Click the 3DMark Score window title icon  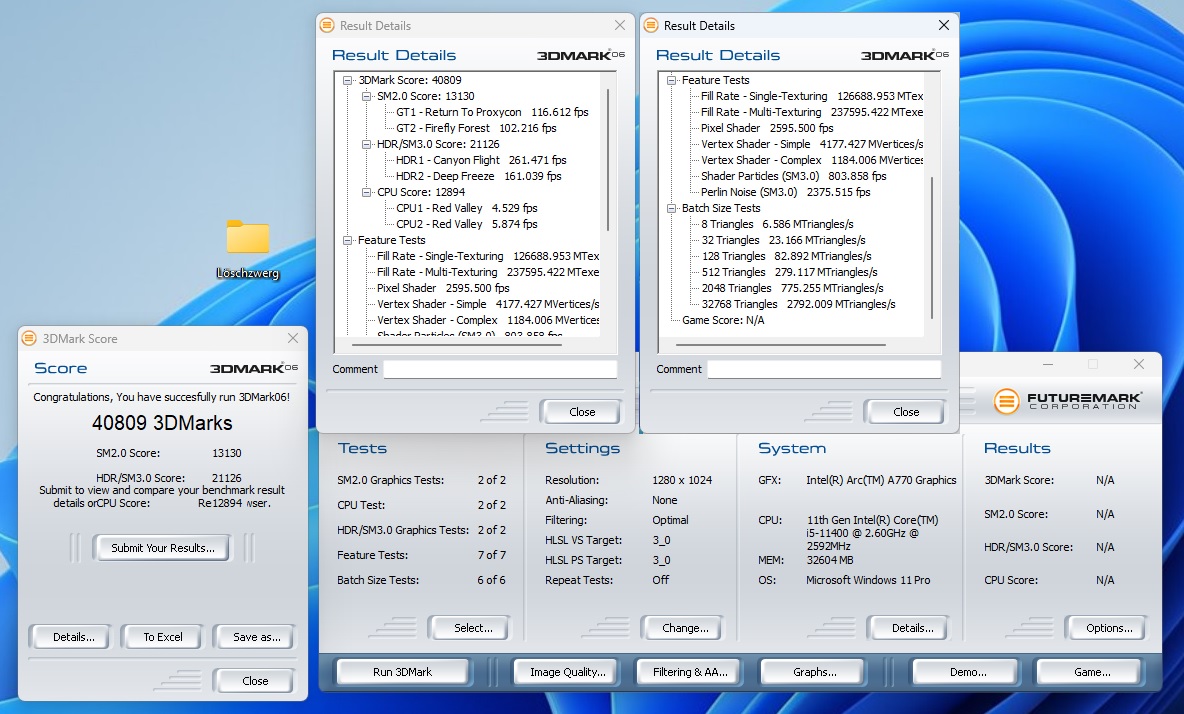pyautogui.click(x=29, y=338)
